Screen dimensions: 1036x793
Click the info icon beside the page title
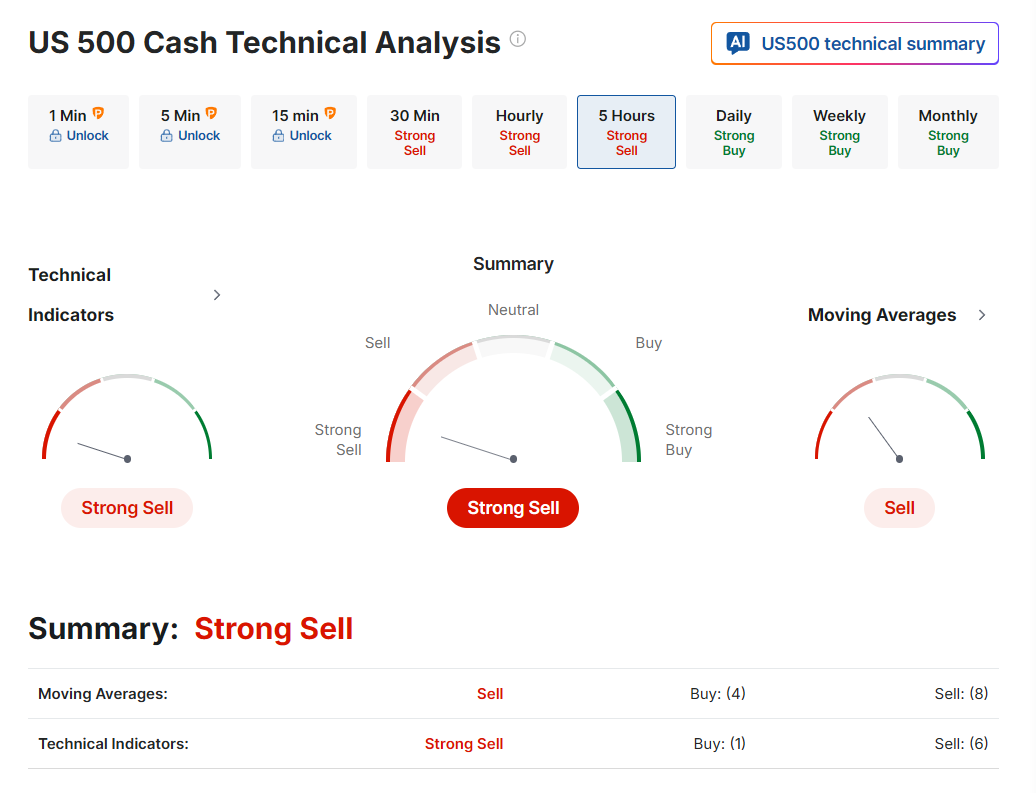pyautogui.click(x=518, y=39)
